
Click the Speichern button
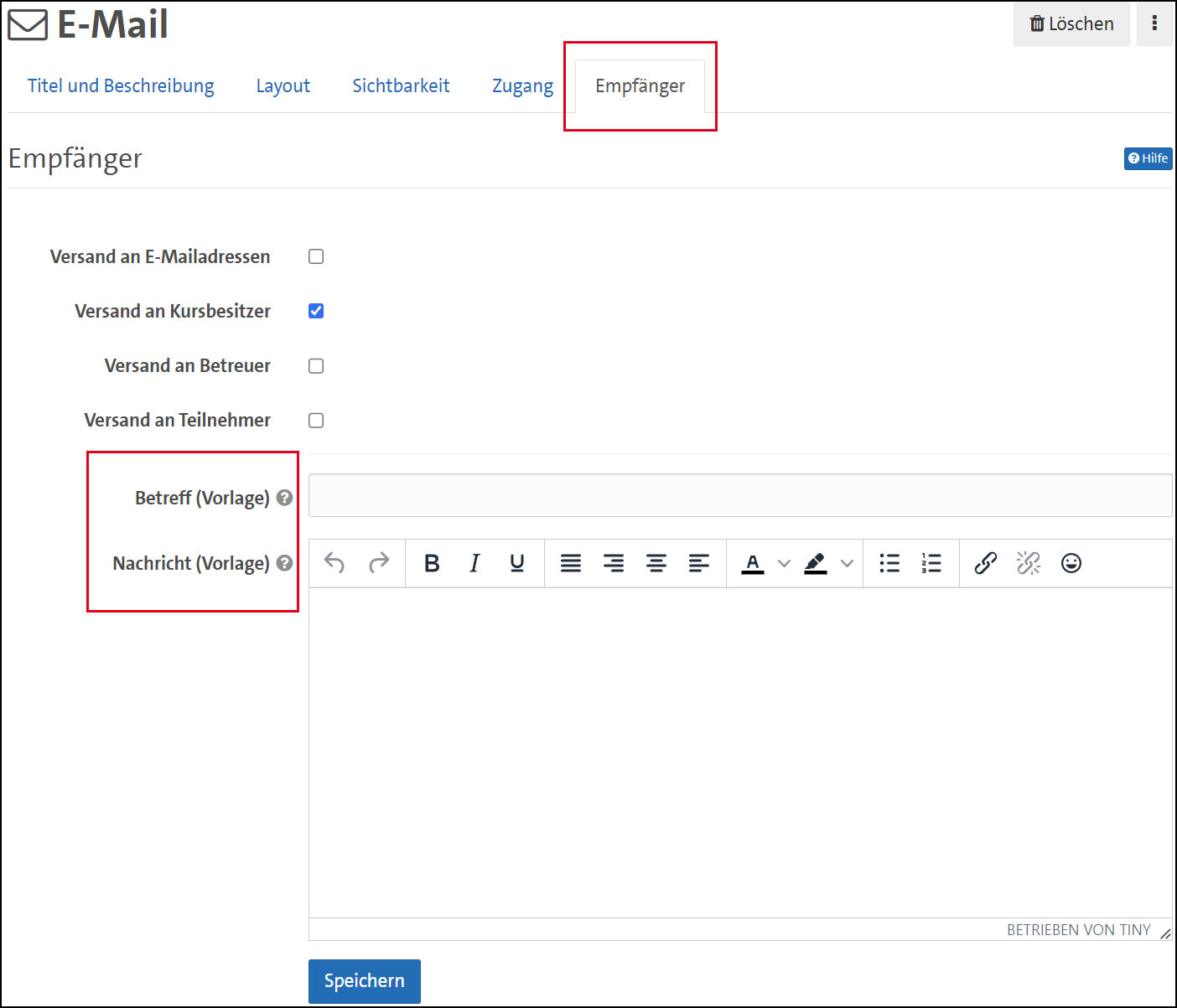coord(364,980)
